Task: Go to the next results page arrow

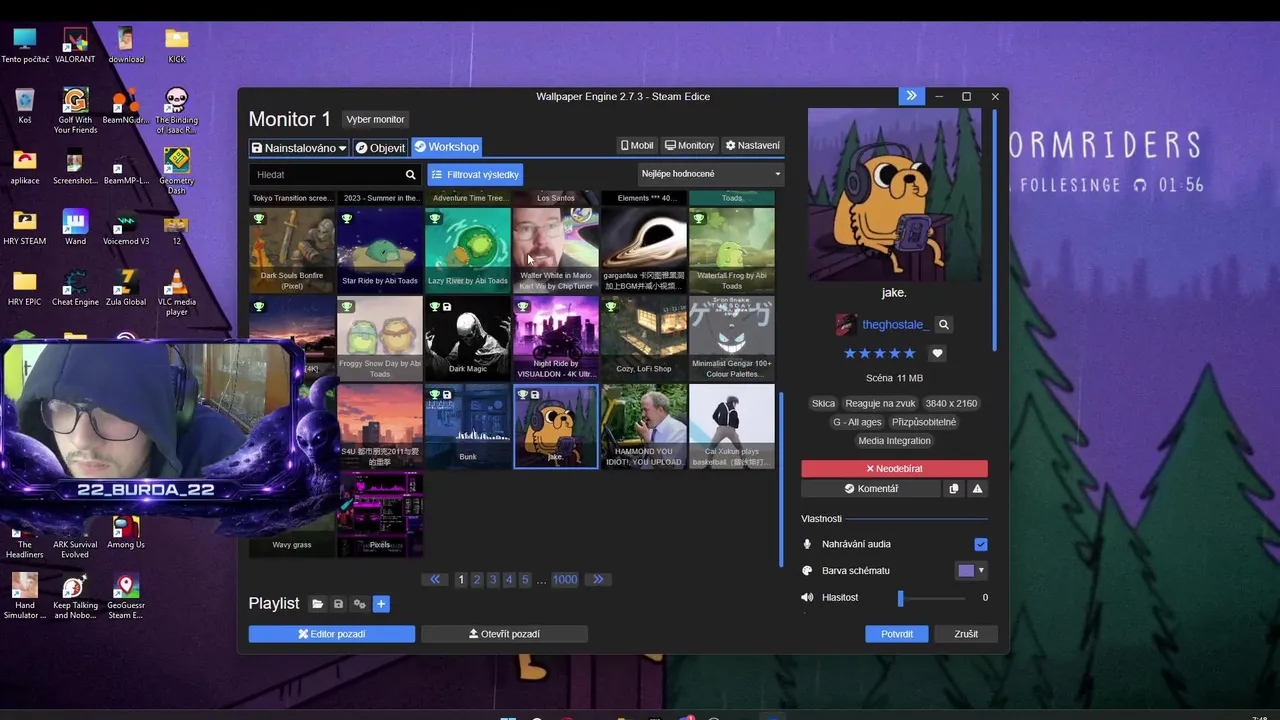Action: (x=598, y=579)
